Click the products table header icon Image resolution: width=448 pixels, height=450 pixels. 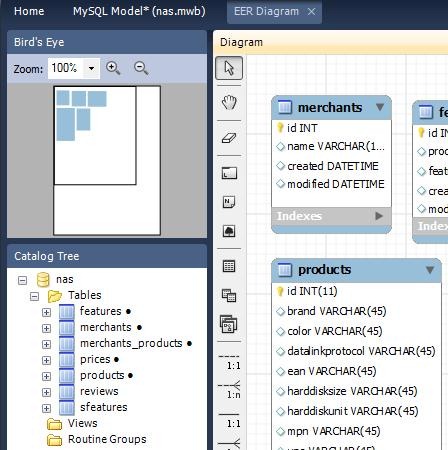coord(285,270)
